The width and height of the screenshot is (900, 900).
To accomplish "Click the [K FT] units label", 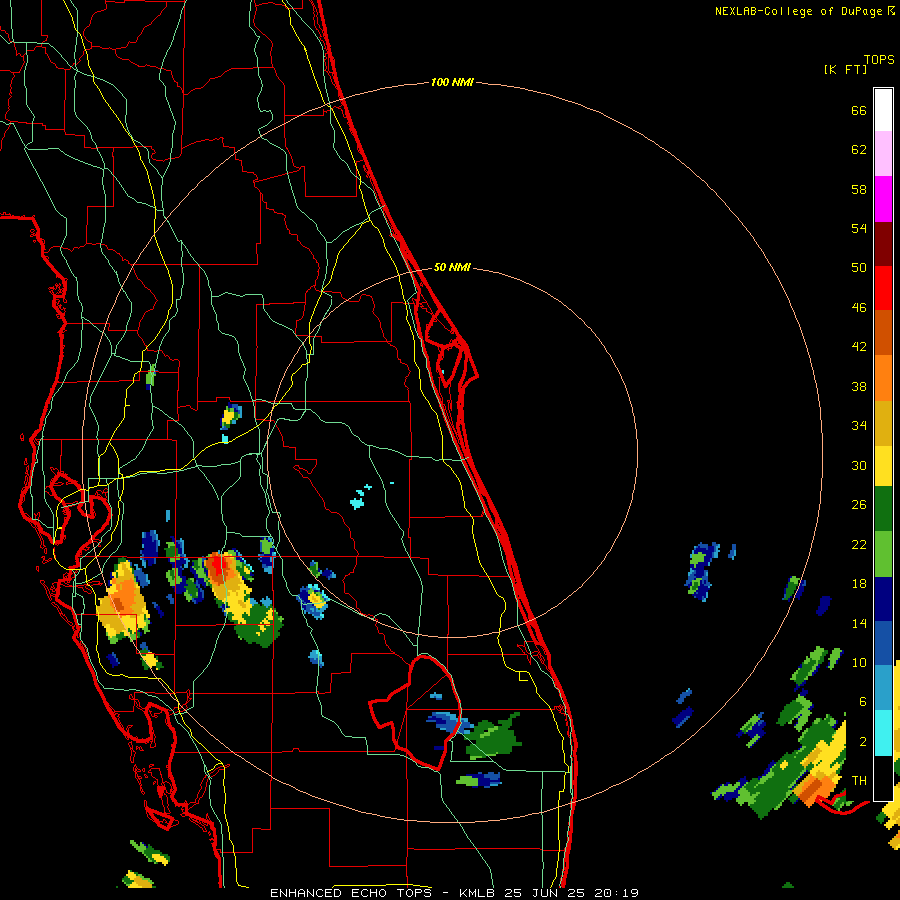I will tap(845, 69).
